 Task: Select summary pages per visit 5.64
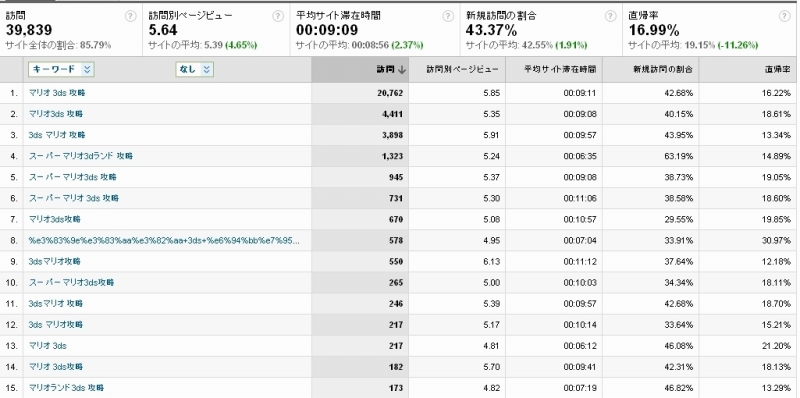[x=162, y=30]
